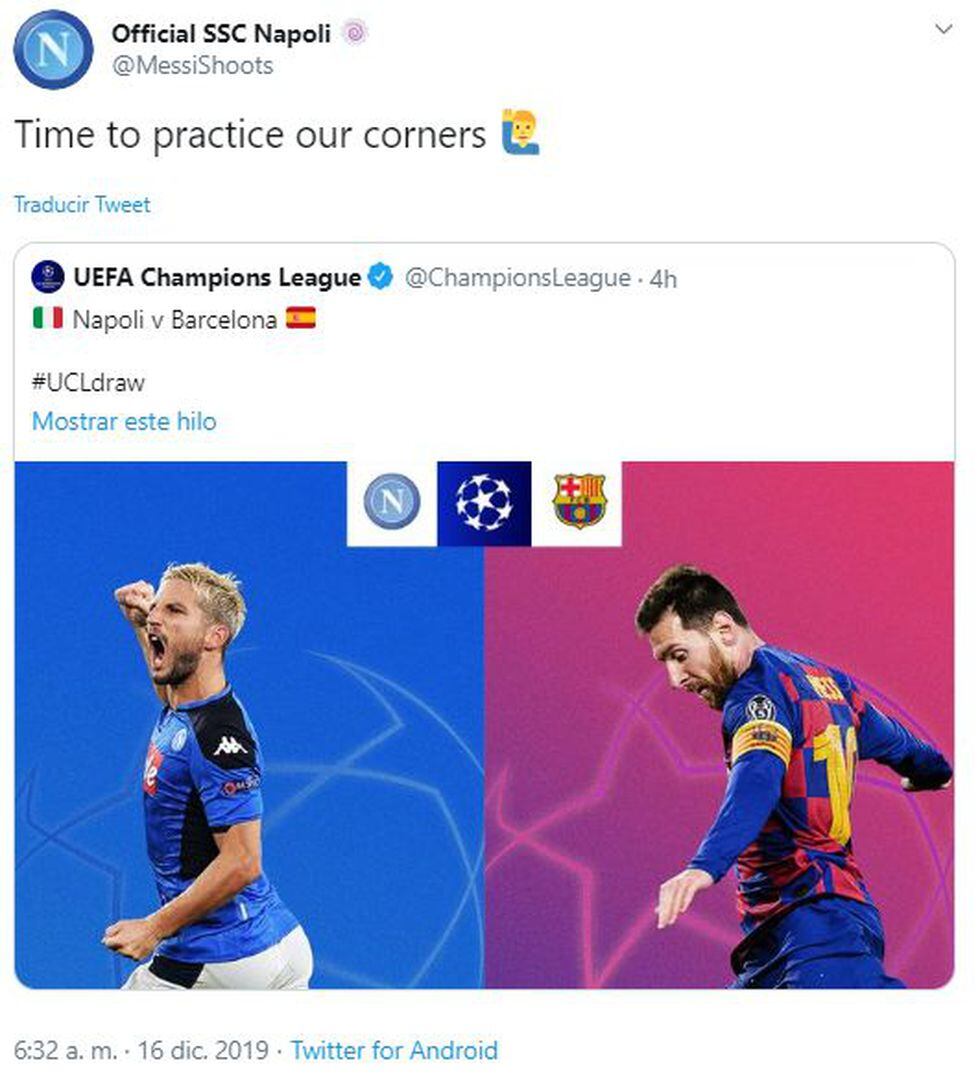Translate tweet via Traducir Tweet
The width and height of the screenshot is (980, 1085).
[82, 205]
